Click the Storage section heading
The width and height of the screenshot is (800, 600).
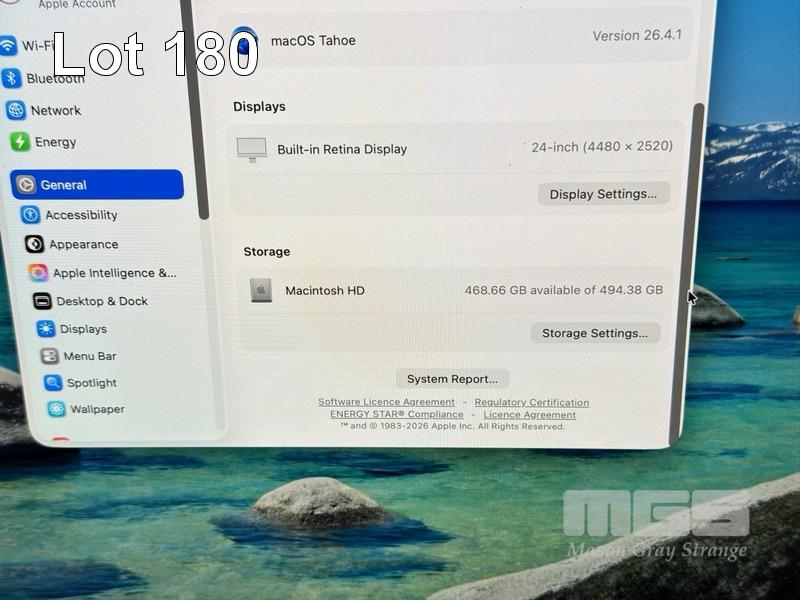pos(267,252)
